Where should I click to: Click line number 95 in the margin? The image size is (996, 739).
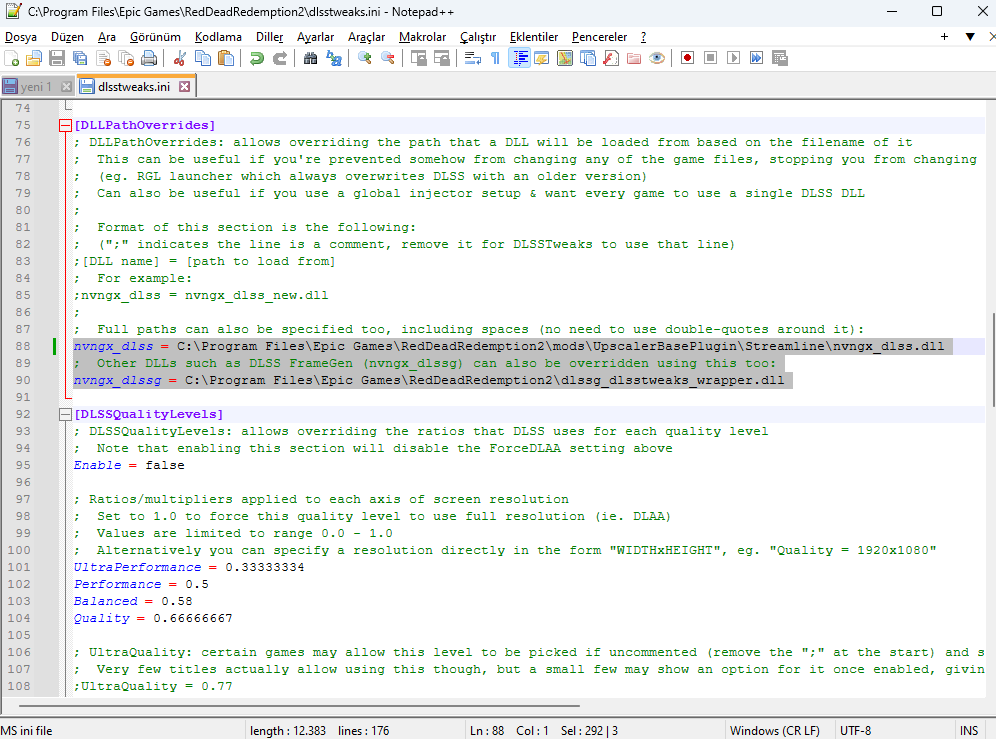pyautogui.click(x=23, y=465)
